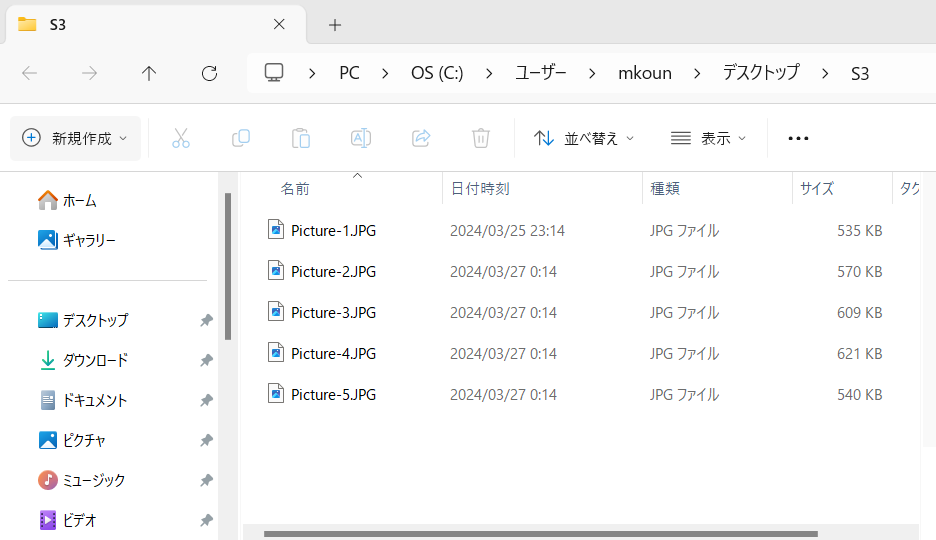936x540 pixels.
Task: Unpin ミュージック using its pin icon
Action: point(206,480)
